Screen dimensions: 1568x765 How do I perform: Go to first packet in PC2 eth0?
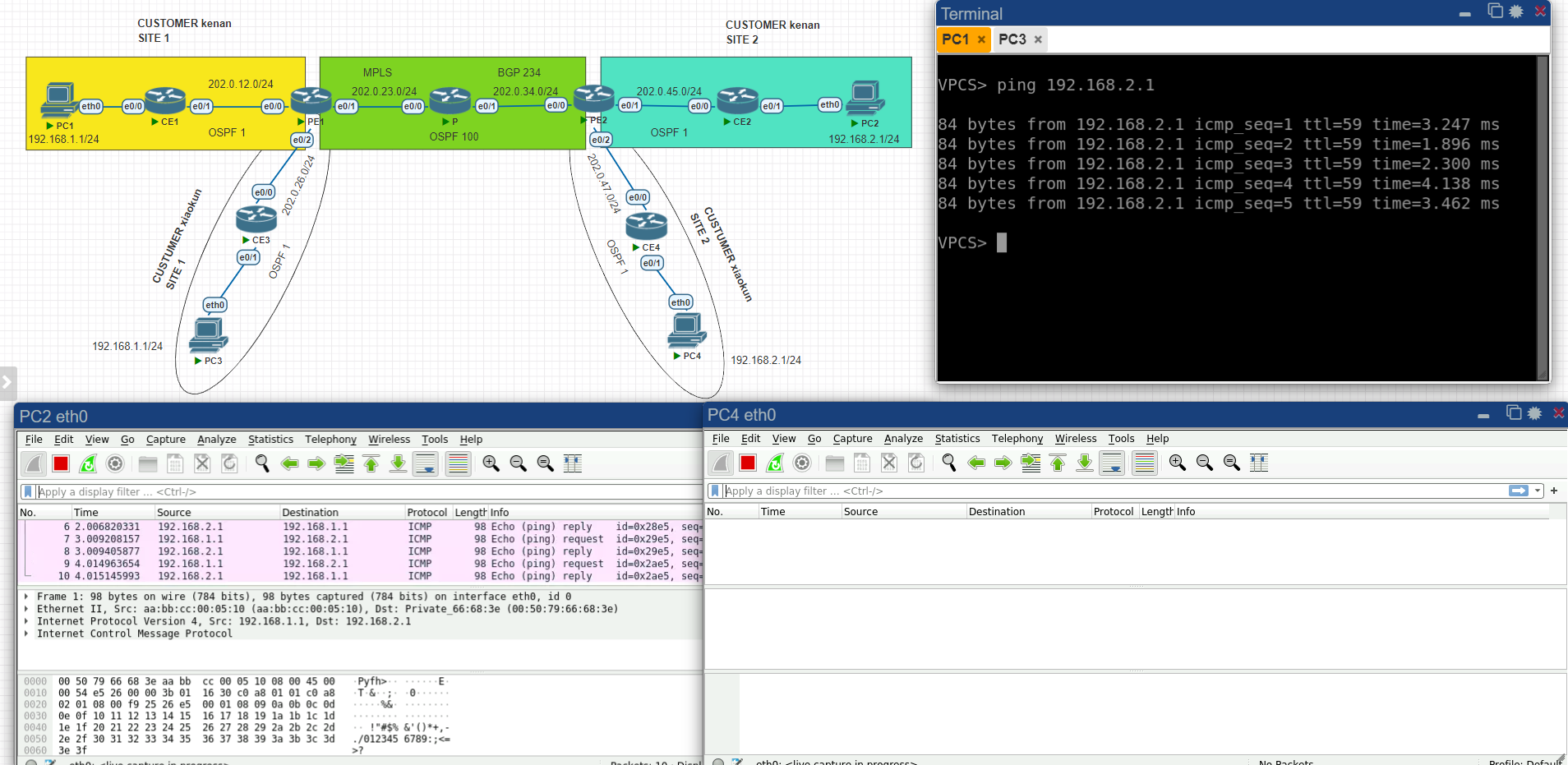371,464
